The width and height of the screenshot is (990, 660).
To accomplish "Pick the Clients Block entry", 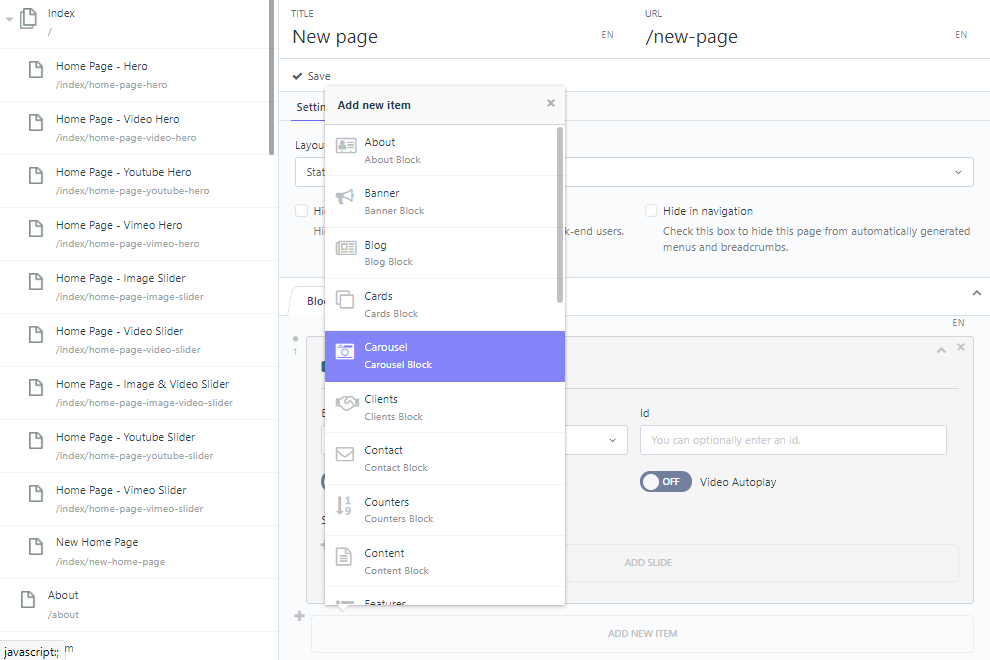I will (444, 407).
